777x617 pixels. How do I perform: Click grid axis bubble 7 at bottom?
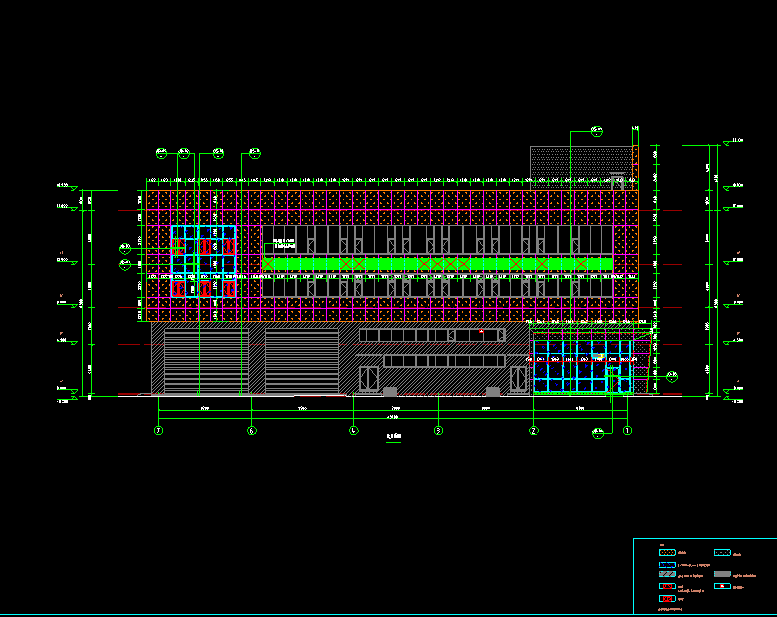[x=158, y=431]
